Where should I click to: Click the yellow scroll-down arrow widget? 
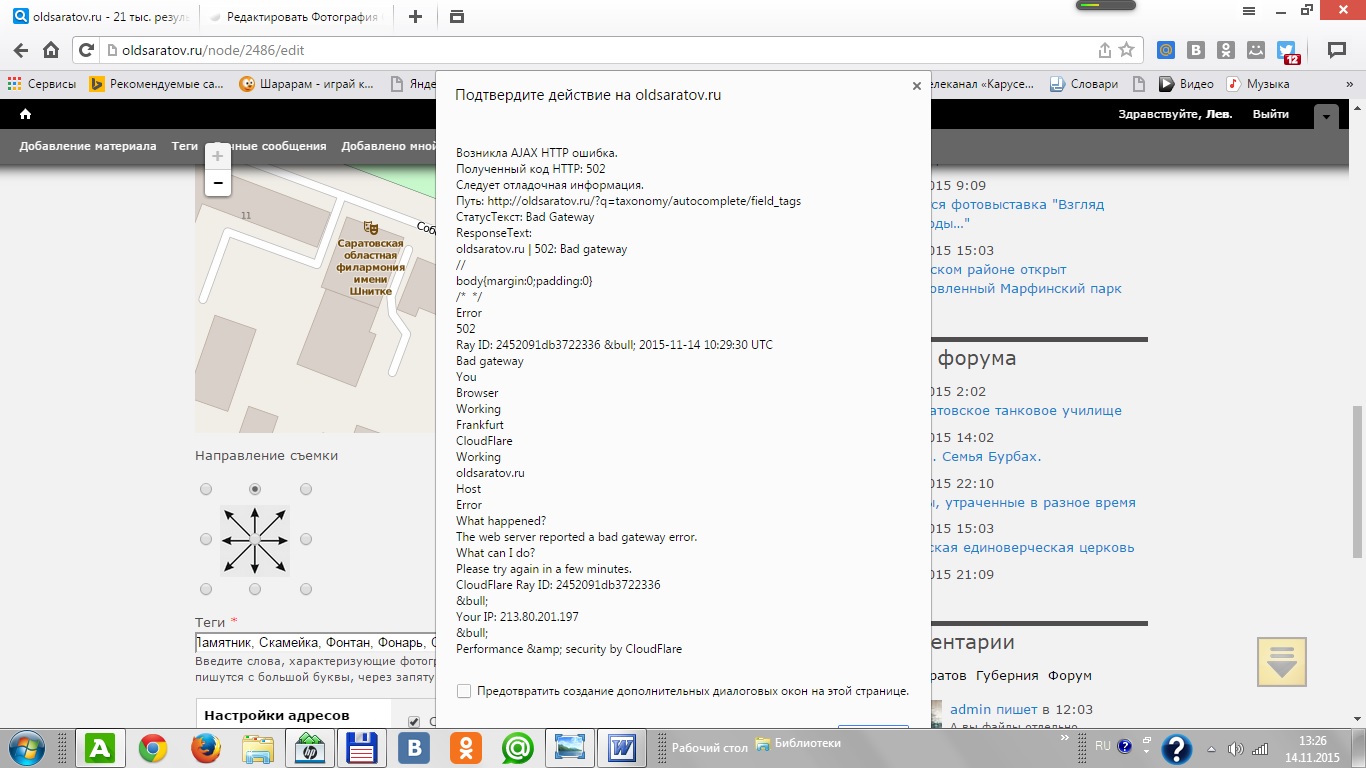click(1282, 661)
